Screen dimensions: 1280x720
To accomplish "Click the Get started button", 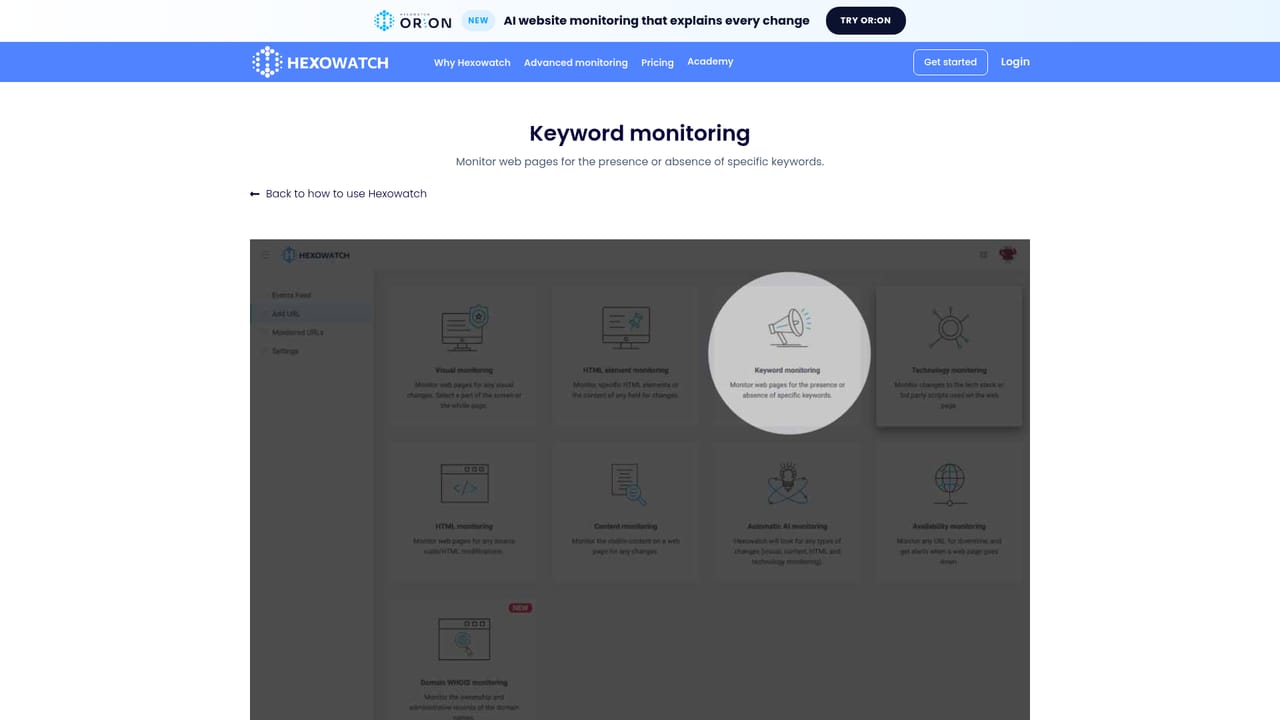I will (x=950, y=62).
